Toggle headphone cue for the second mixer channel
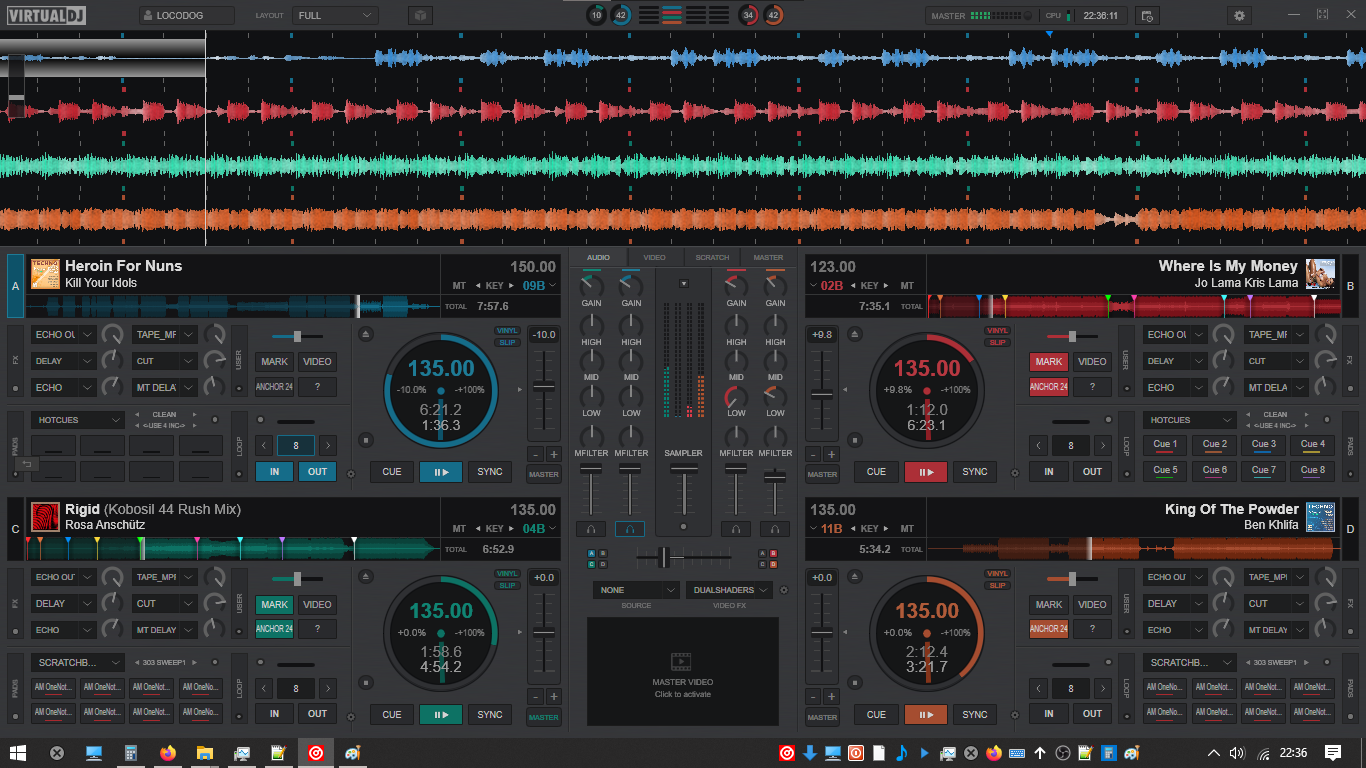Viewport: 1366px width, 768px height. (630, 529)
